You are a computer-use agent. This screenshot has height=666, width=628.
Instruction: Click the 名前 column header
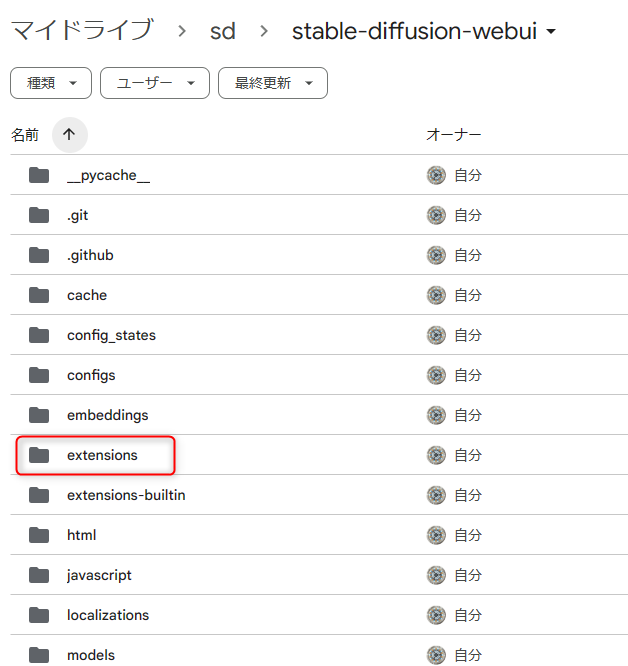coord(25,134)
